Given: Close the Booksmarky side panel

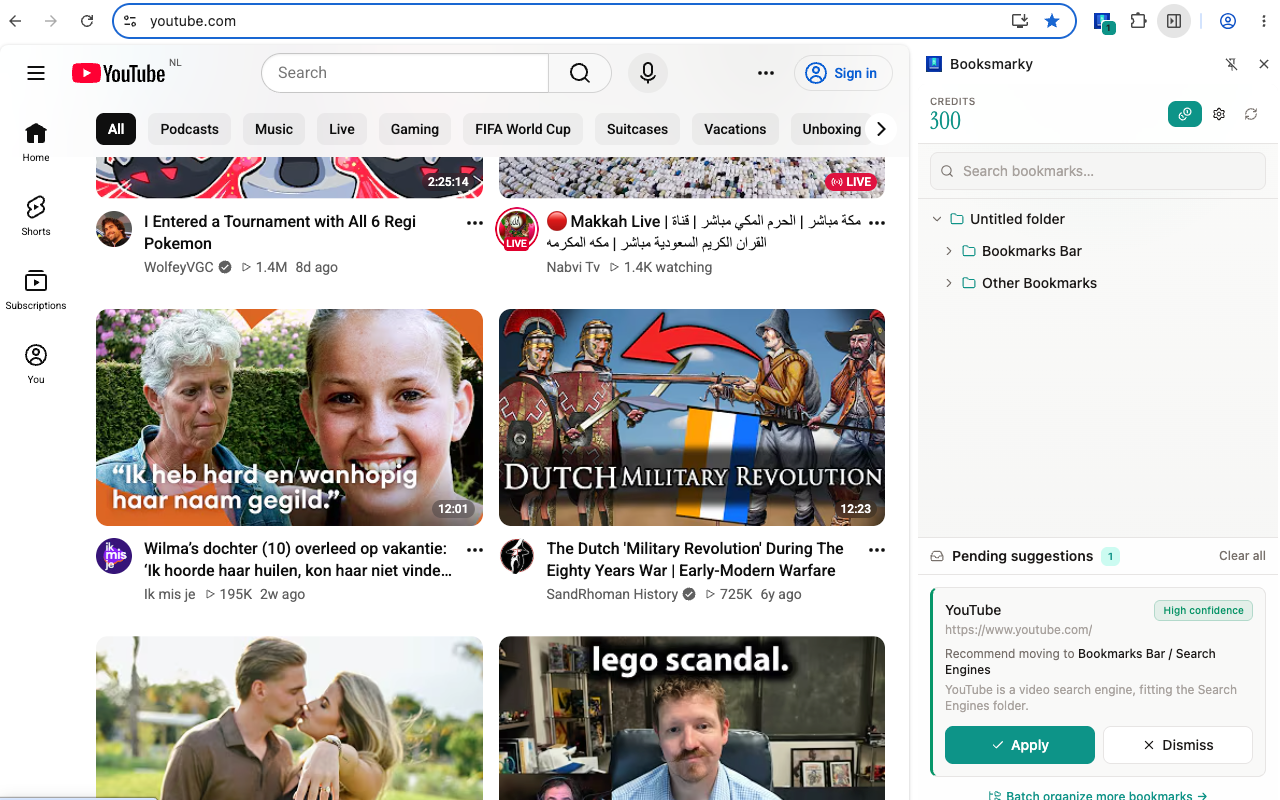Looking at the screenshot, I should click(1264, 64).
